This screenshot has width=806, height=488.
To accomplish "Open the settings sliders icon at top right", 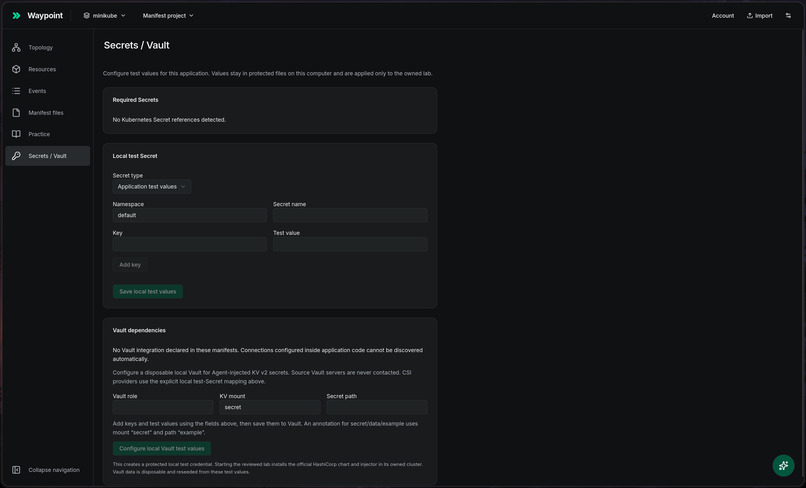I will point(788,15).
